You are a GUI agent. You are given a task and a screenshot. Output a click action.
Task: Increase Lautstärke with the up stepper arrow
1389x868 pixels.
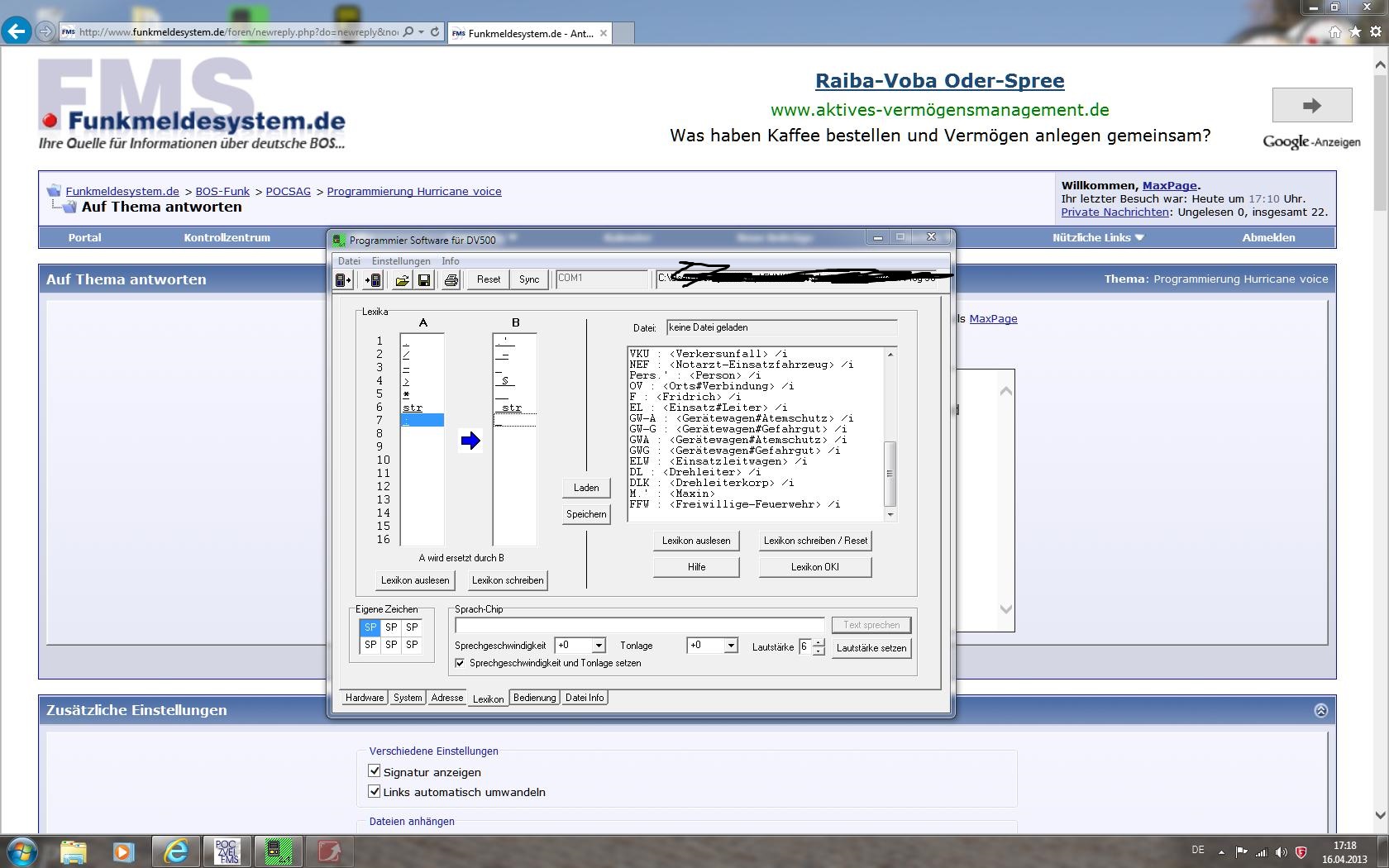tap(819, 642)
